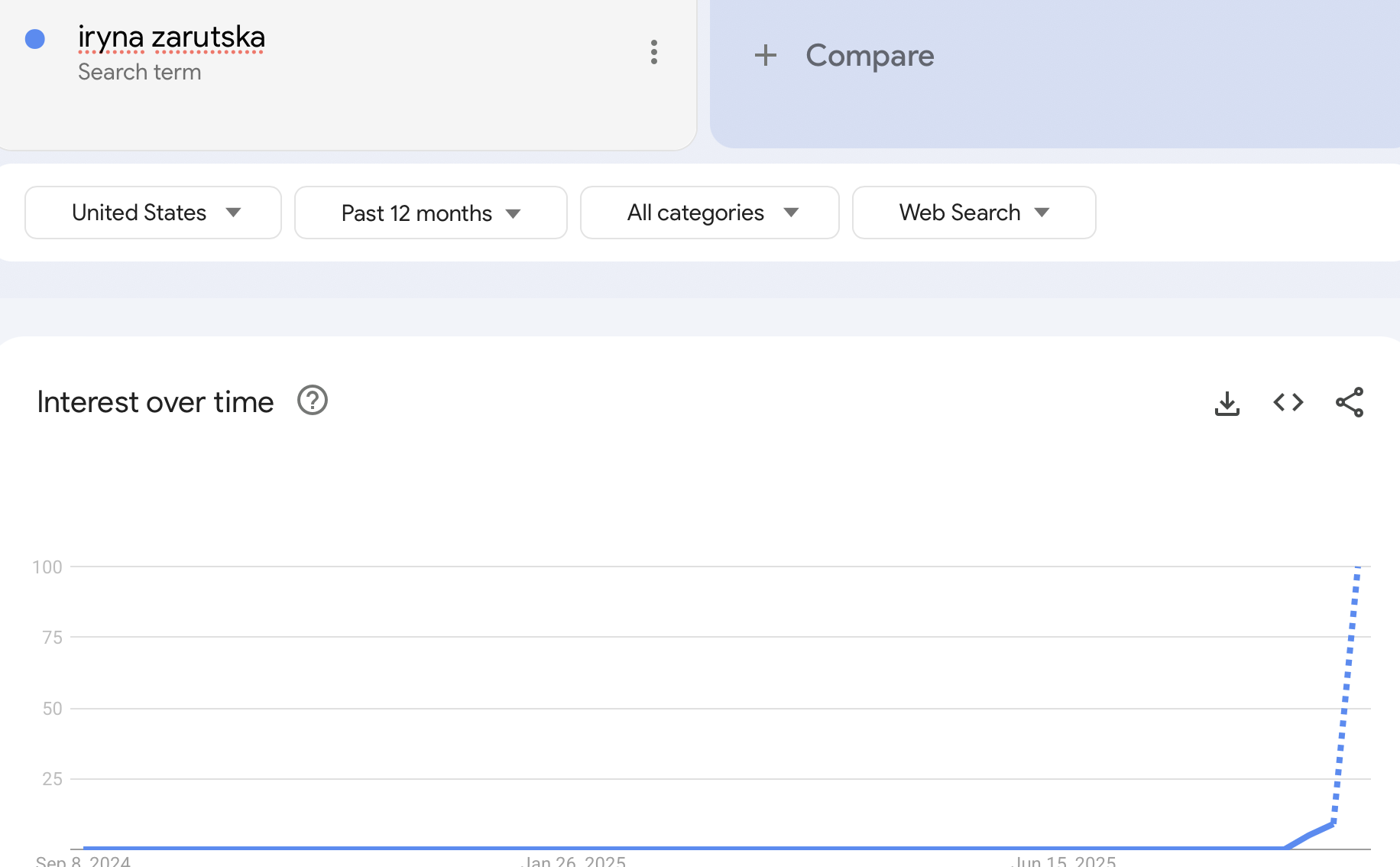Select the Sep 8, 2024 axis date
The image size is (1400, 867).
click(x=83, y=861)
